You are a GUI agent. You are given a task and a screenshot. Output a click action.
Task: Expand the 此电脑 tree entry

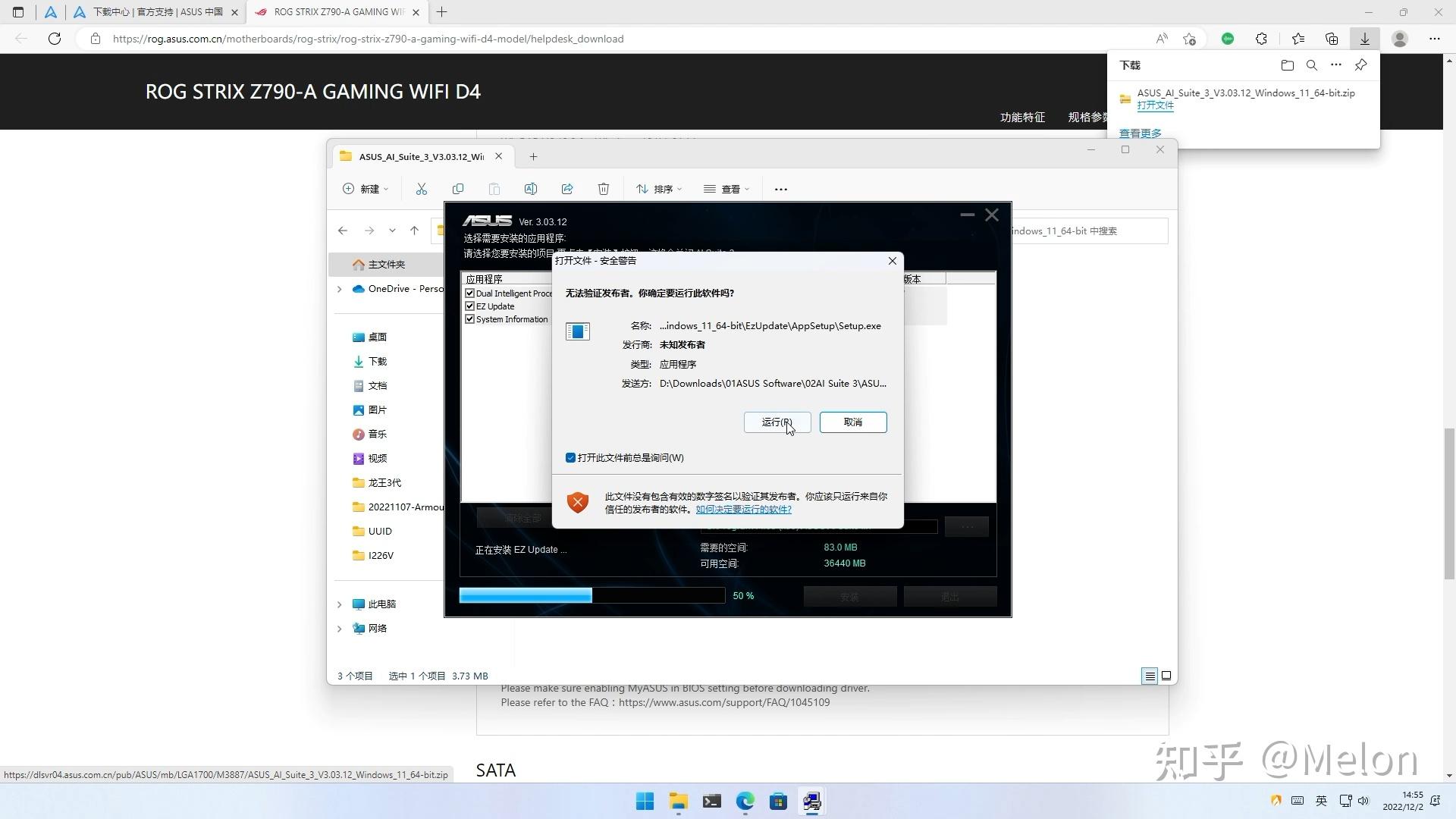(340, 604)
